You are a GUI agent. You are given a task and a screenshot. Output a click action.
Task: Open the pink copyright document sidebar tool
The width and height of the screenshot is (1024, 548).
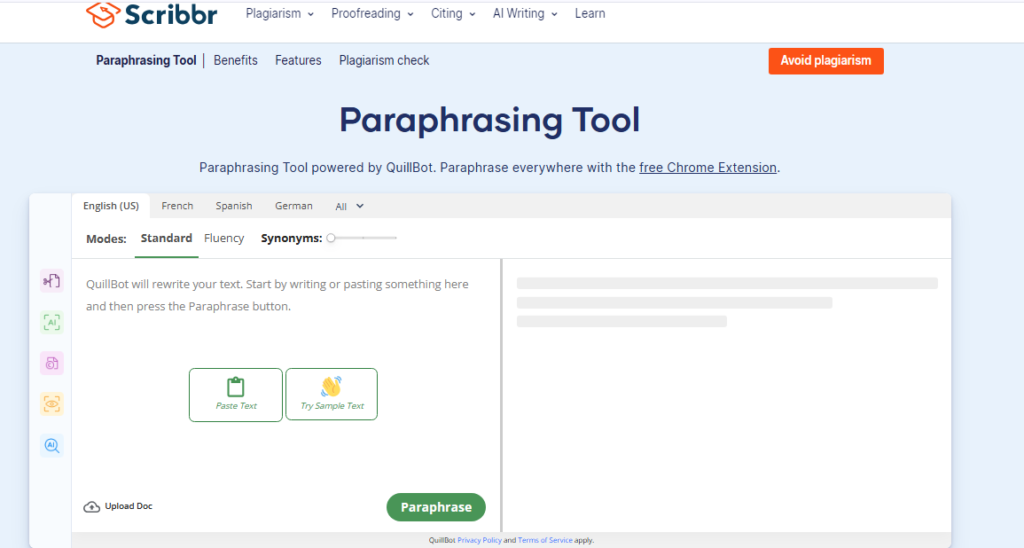click(52, 363)
